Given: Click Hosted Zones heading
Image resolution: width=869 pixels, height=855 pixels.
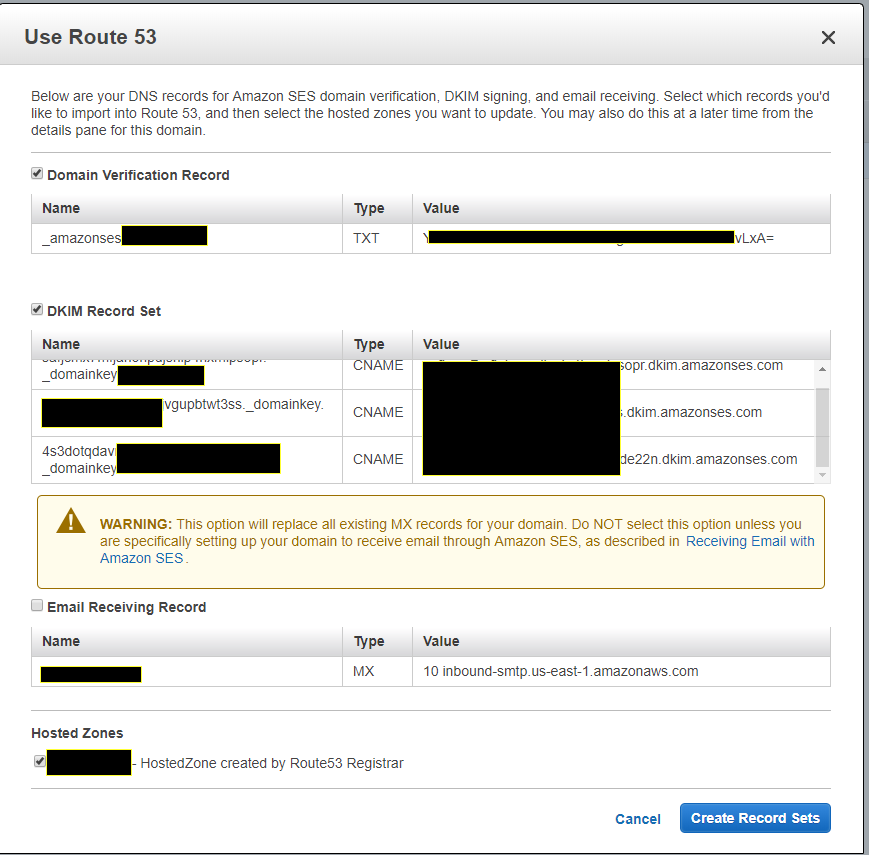Looking at the screenshot, I should (77, 733).
